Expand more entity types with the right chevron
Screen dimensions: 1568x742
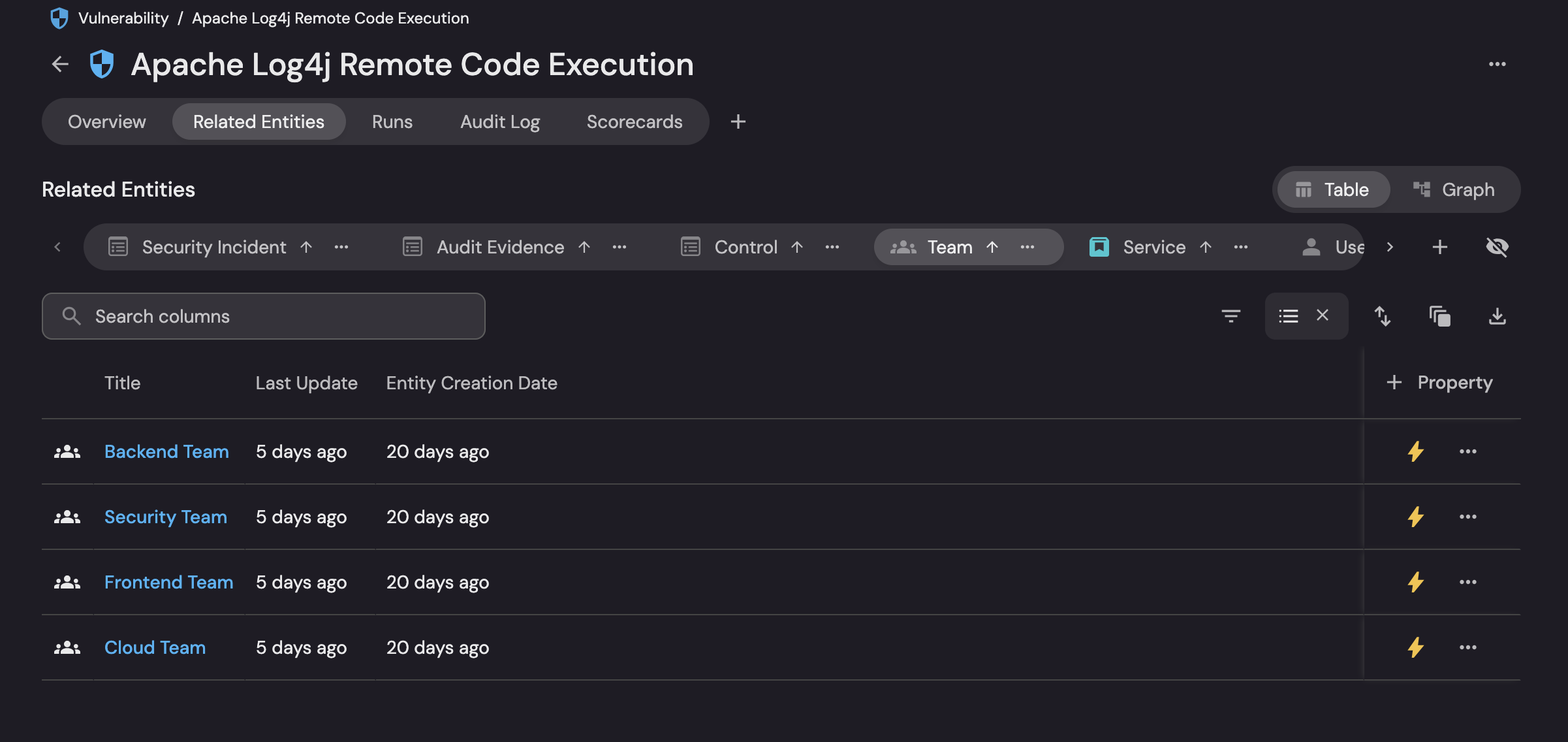1390,247
